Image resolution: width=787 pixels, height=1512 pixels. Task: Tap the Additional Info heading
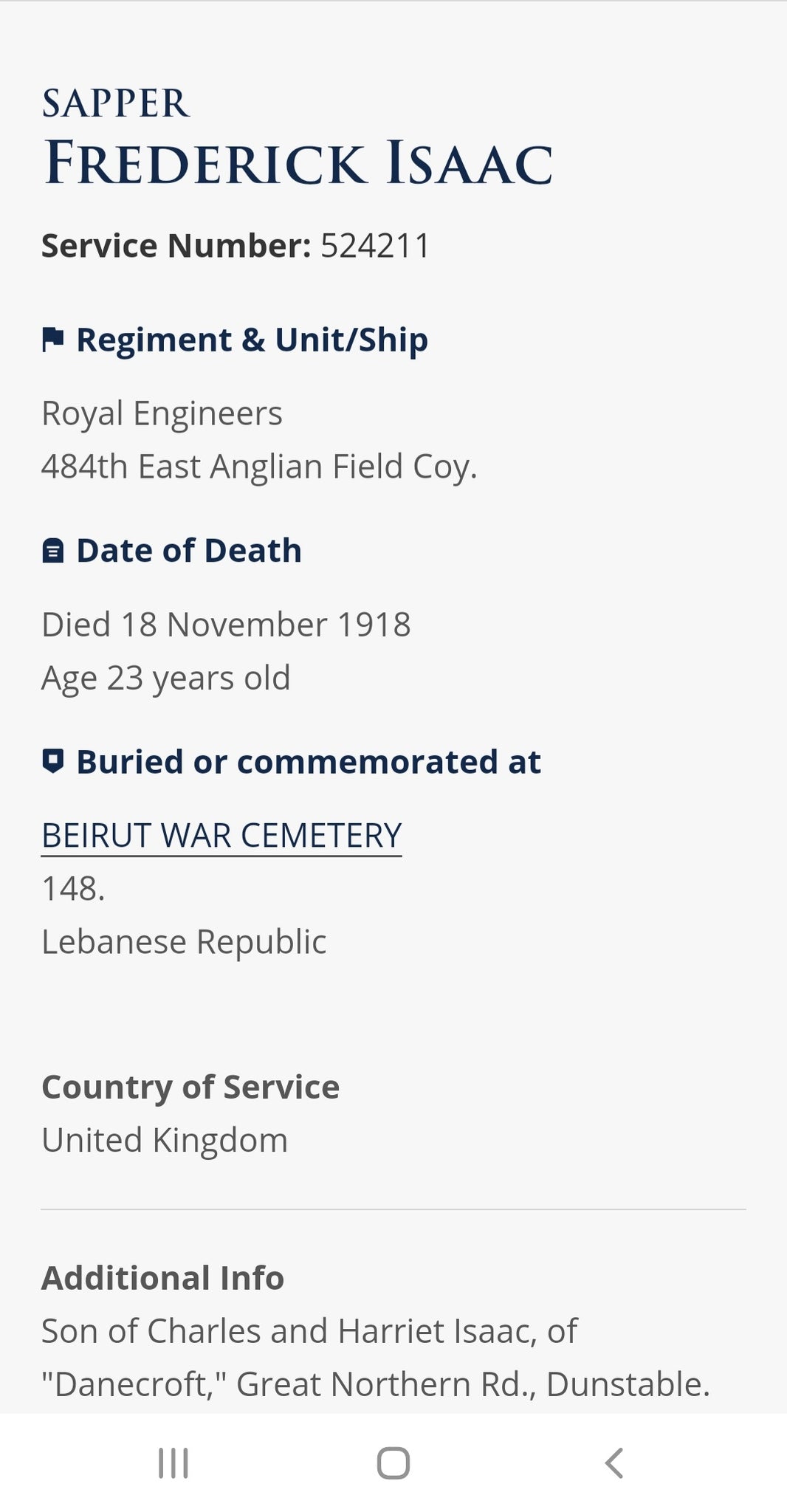[162, 1278]
